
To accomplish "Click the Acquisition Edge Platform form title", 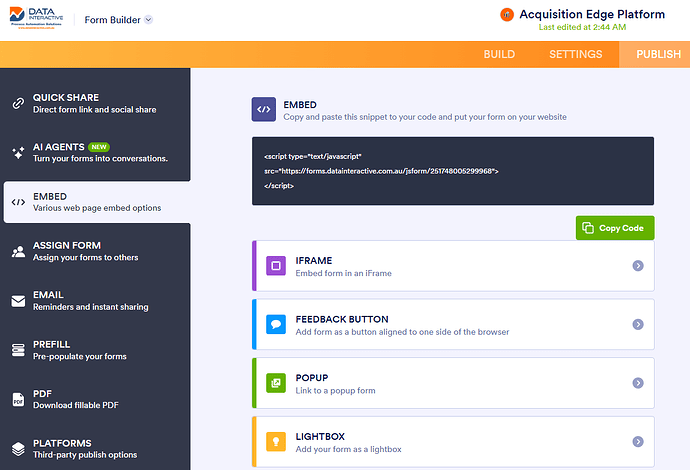I will pos(592,14).
